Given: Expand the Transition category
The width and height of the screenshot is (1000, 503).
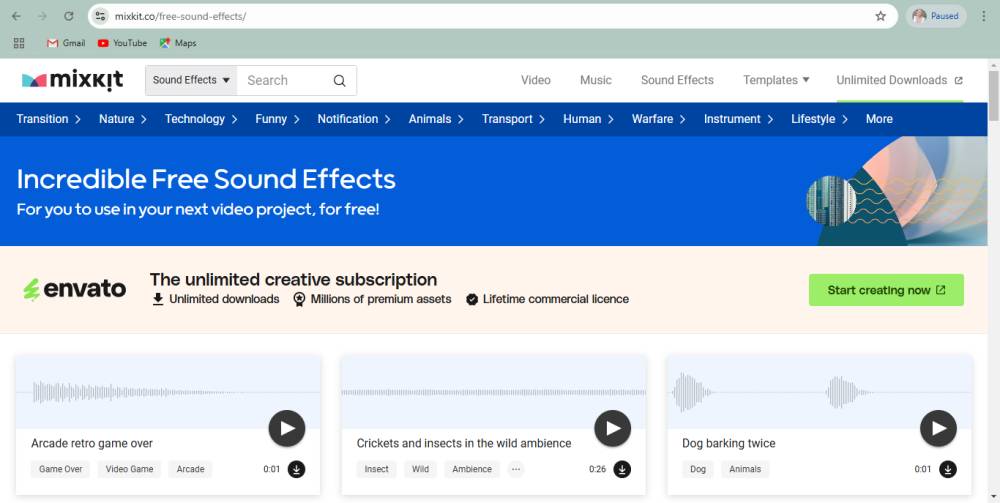Looking at the screenshot, I should 48,119.
